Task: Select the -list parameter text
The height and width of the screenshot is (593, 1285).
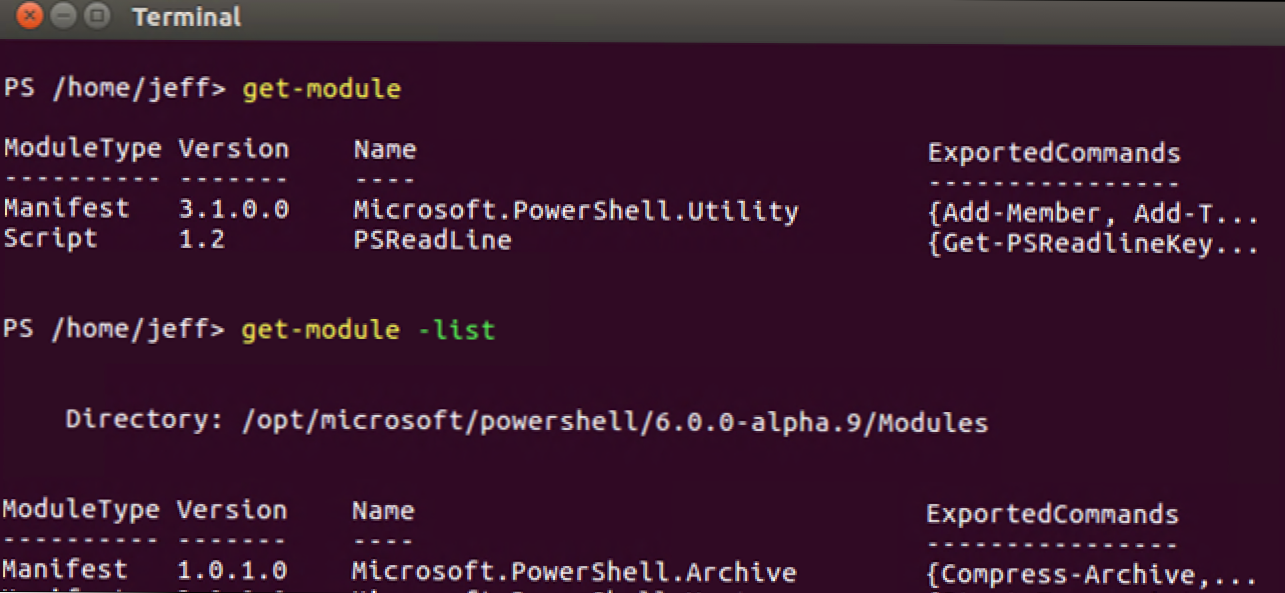Action: (x=458, y=329)
